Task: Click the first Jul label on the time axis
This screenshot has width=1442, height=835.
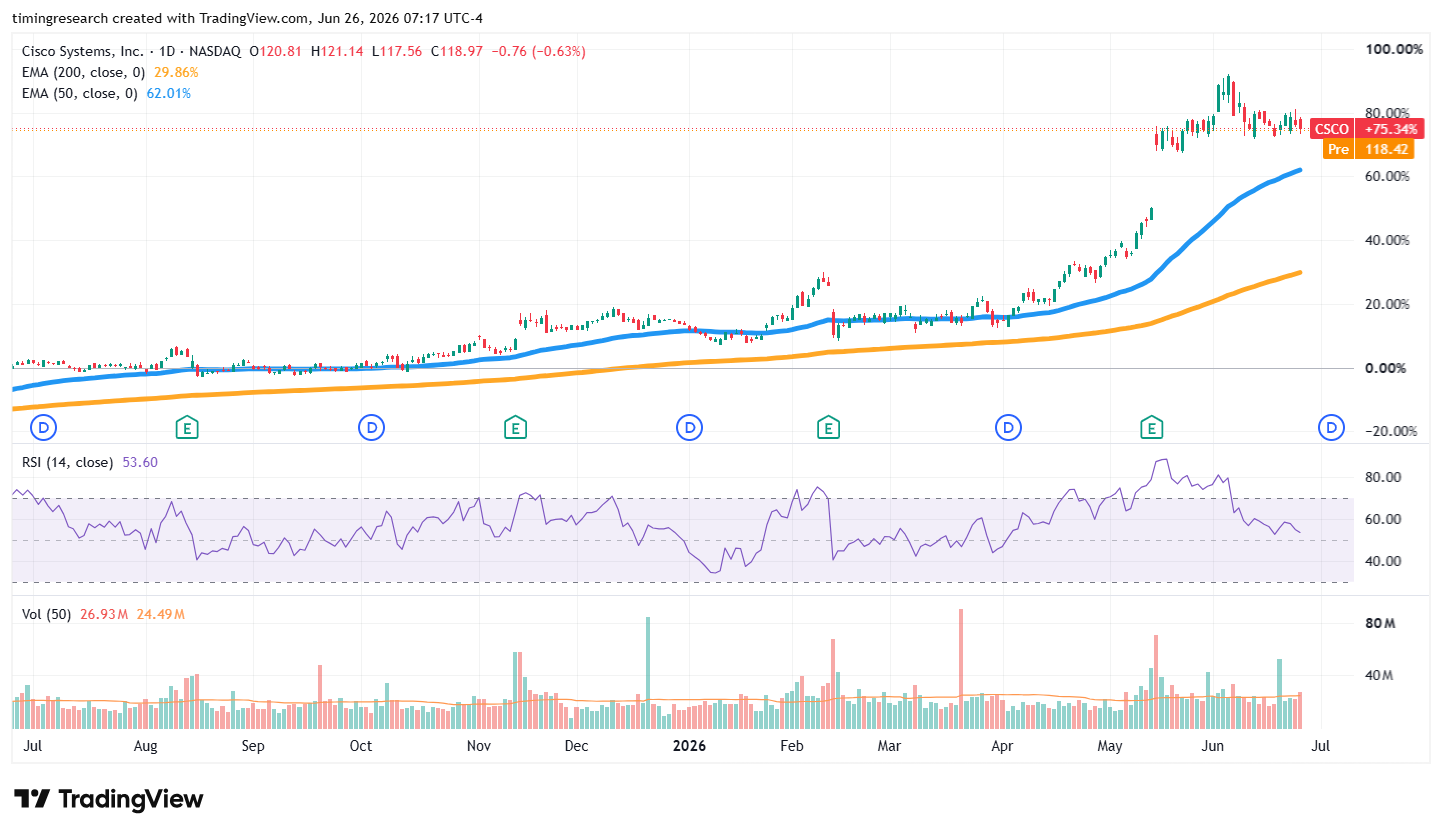Action: 31,746
